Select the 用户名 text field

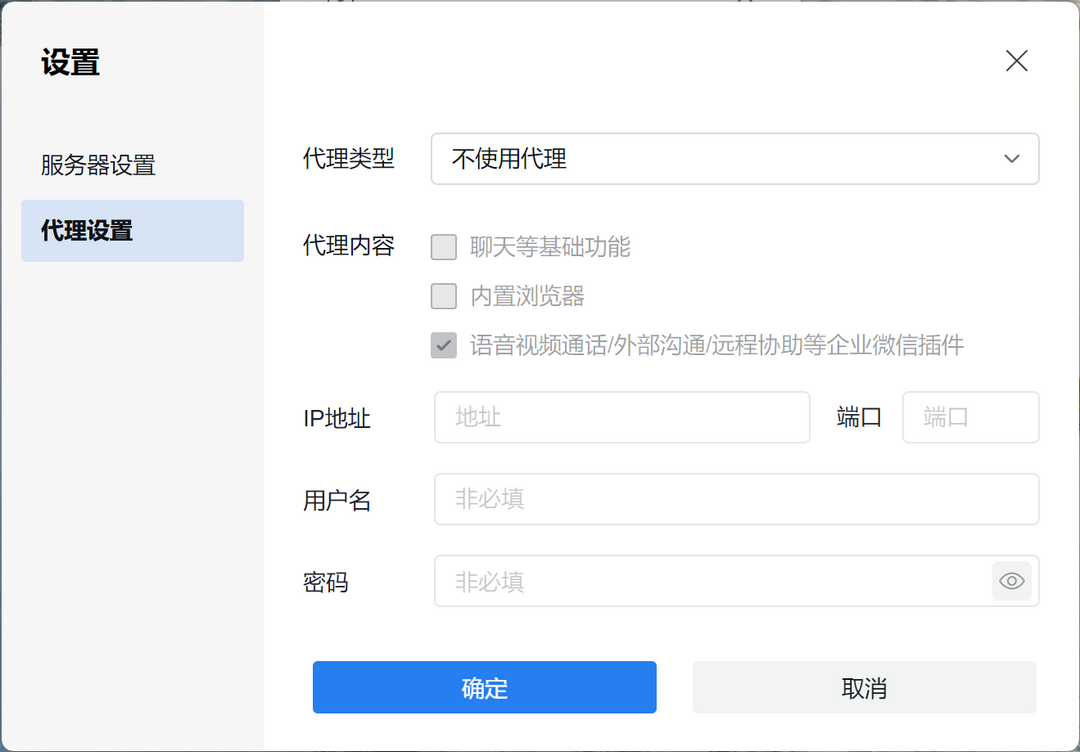coord(736,499)
